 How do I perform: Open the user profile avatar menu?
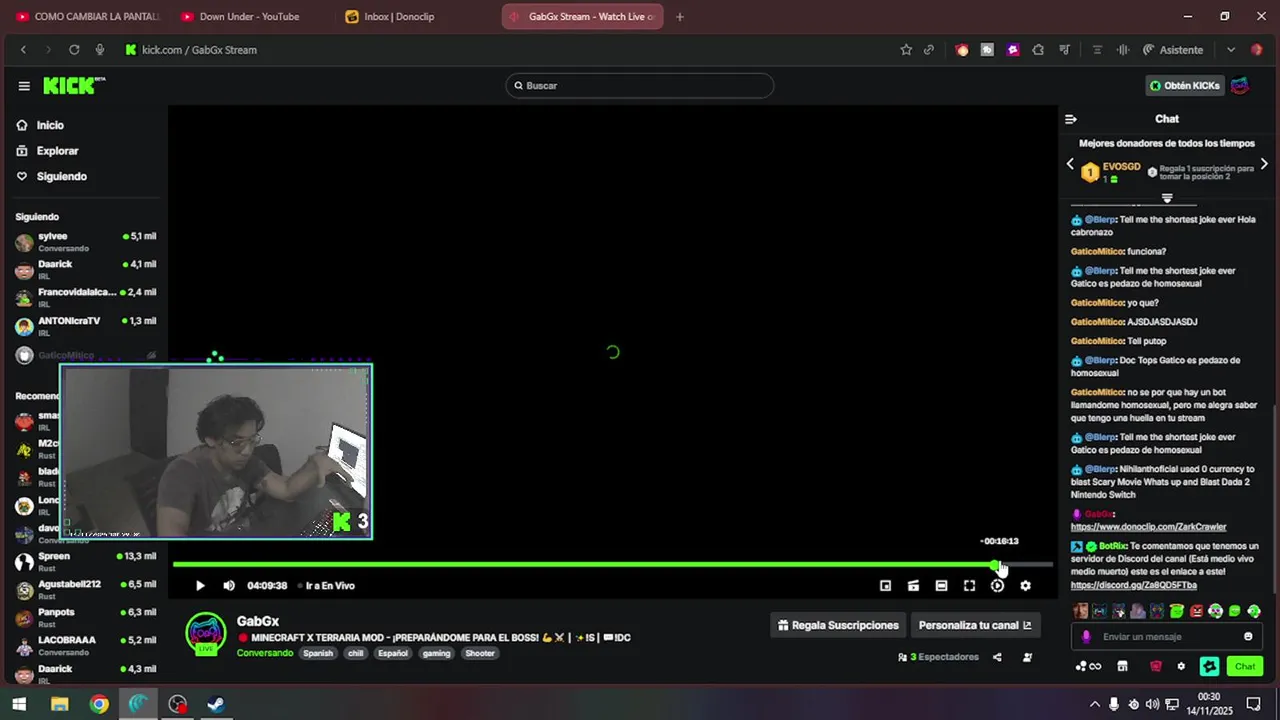[1240, 86]
